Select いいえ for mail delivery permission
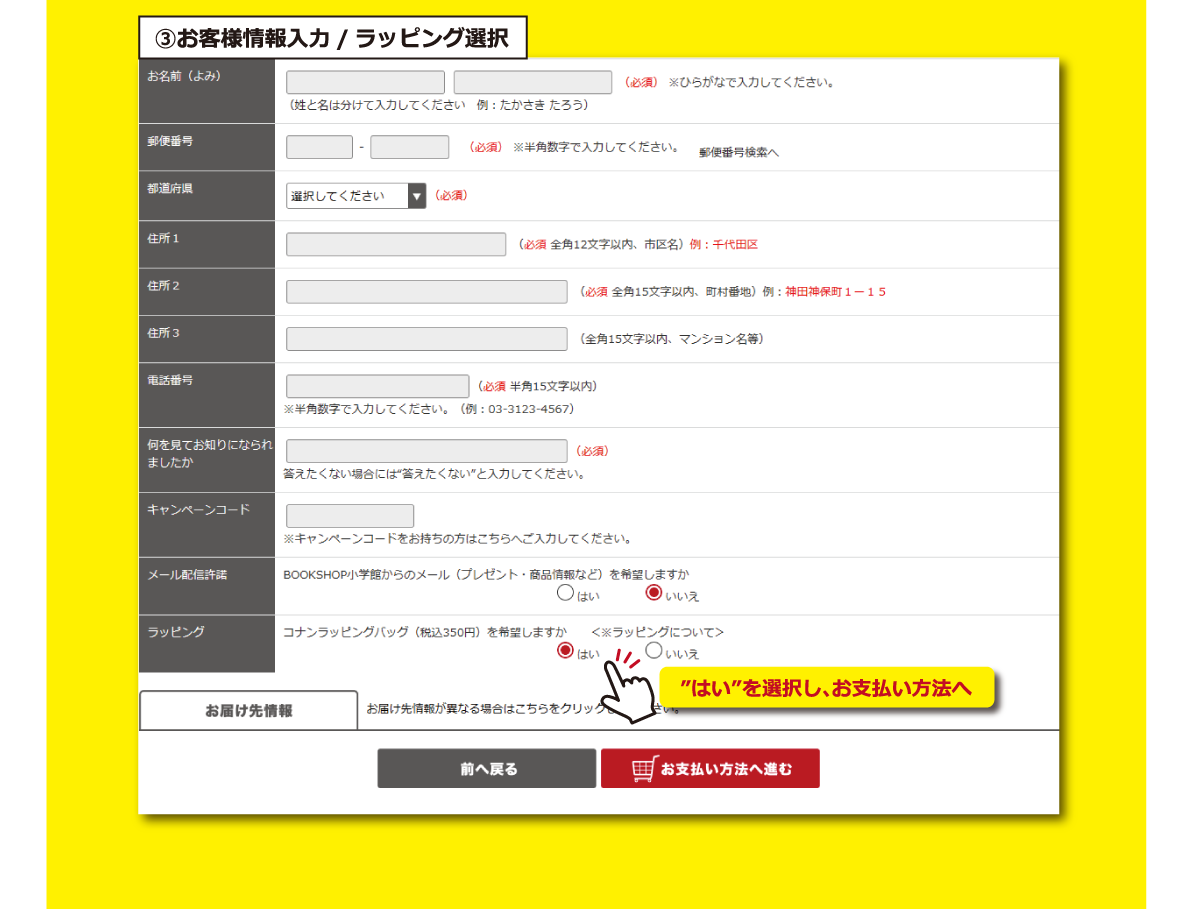 [x=654, y=593]
